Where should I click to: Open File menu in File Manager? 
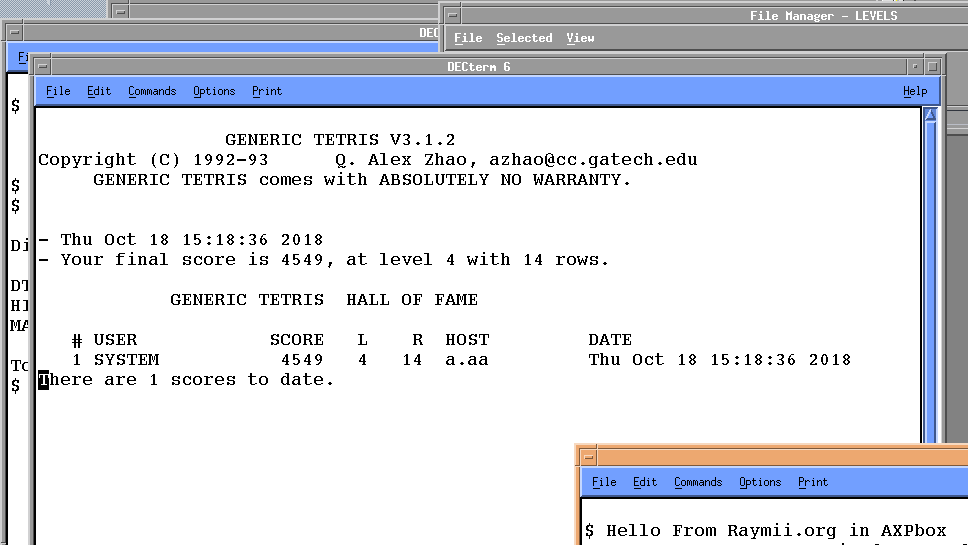click(468, 38)
